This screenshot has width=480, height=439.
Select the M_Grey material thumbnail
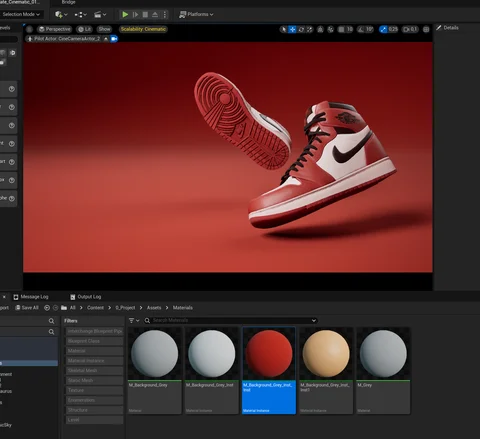coord(383,354)
